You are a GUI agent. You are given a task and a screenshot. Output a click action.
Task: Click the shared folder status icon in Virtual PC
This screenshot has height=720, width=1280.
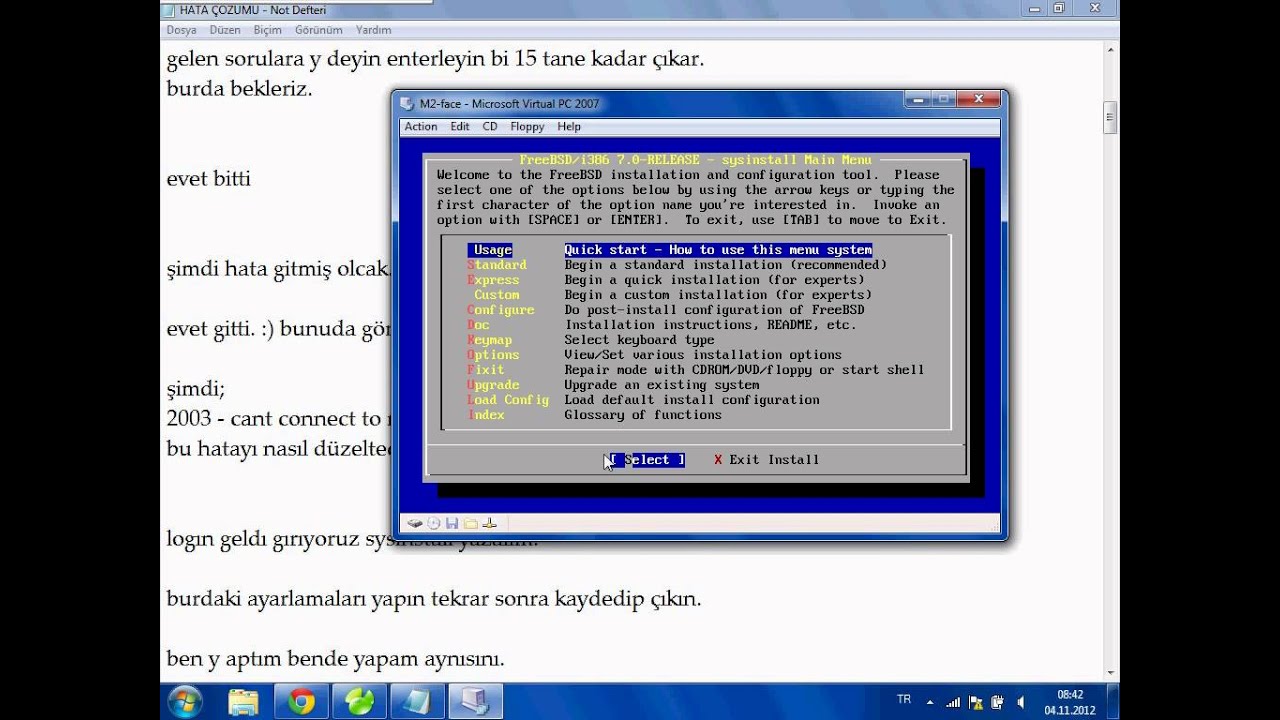(471, 523)
